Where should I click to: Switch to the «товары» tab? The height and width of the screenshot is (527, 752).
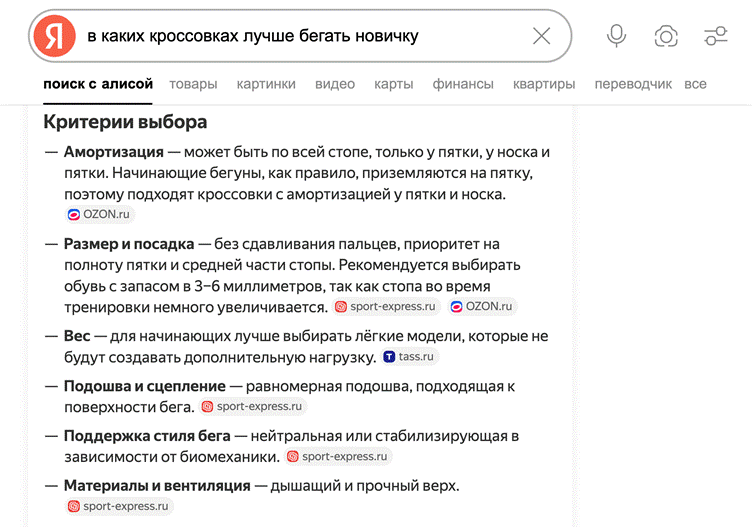[193, 84]
